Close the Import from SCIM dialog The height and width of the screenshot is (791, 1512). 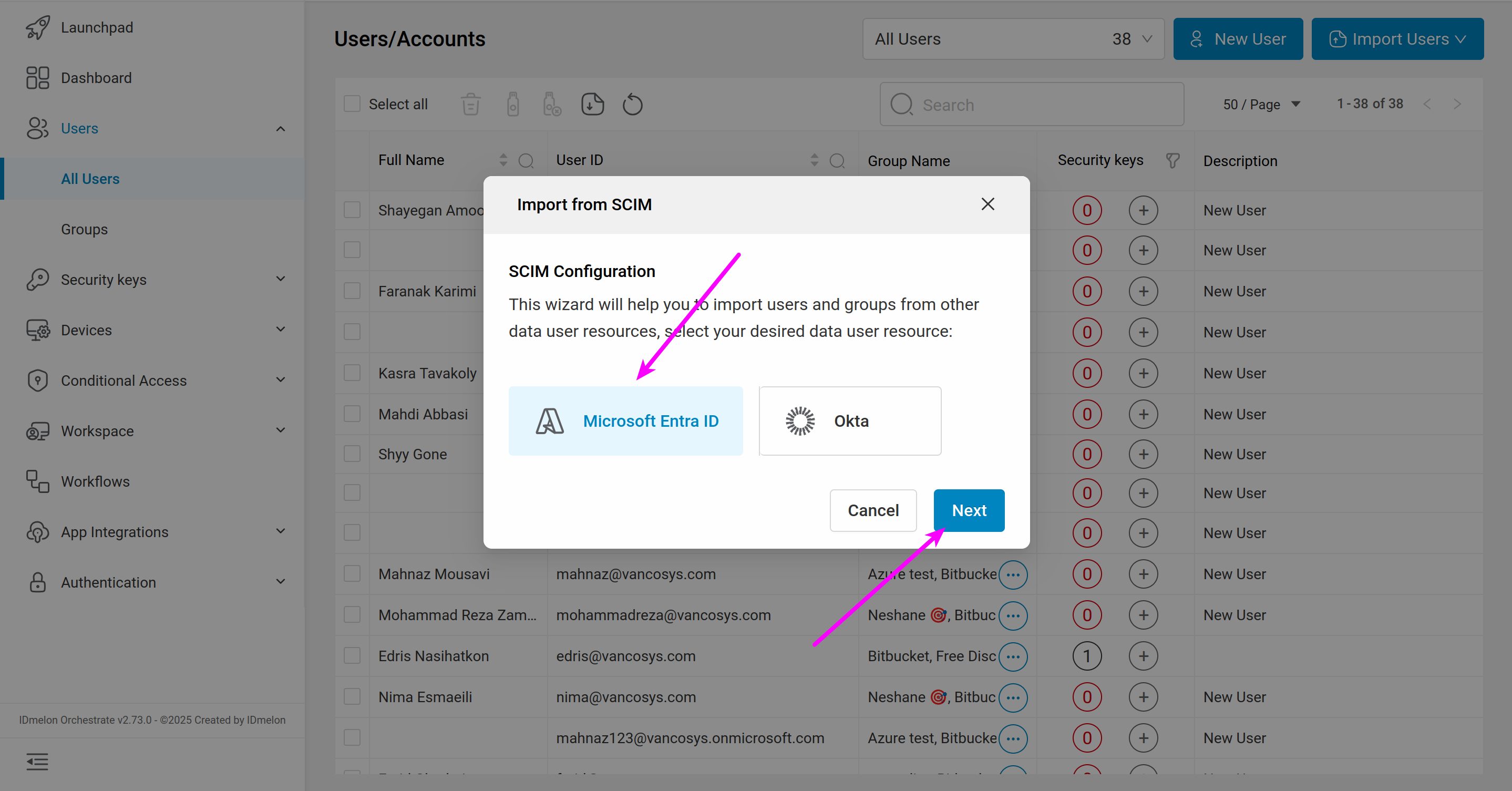[x=988, y=204]
